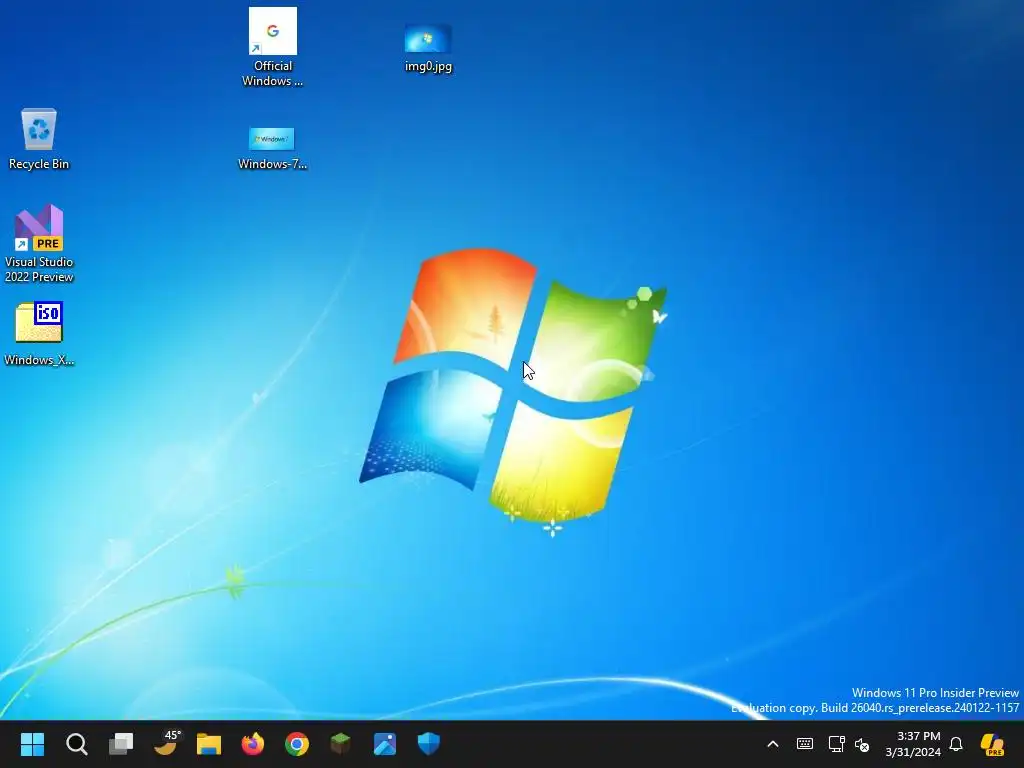Open the Photos app from the taskbar
The image size is (1024, 768).
pyautogui.click(x=385, y=744)
